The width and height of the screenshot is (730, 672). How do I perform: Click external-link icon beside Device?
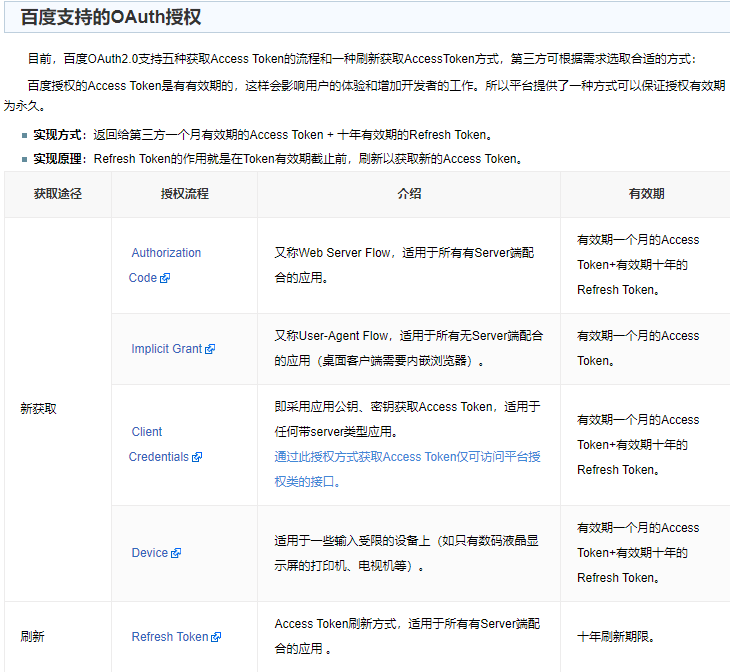click(x=176, y=553)
